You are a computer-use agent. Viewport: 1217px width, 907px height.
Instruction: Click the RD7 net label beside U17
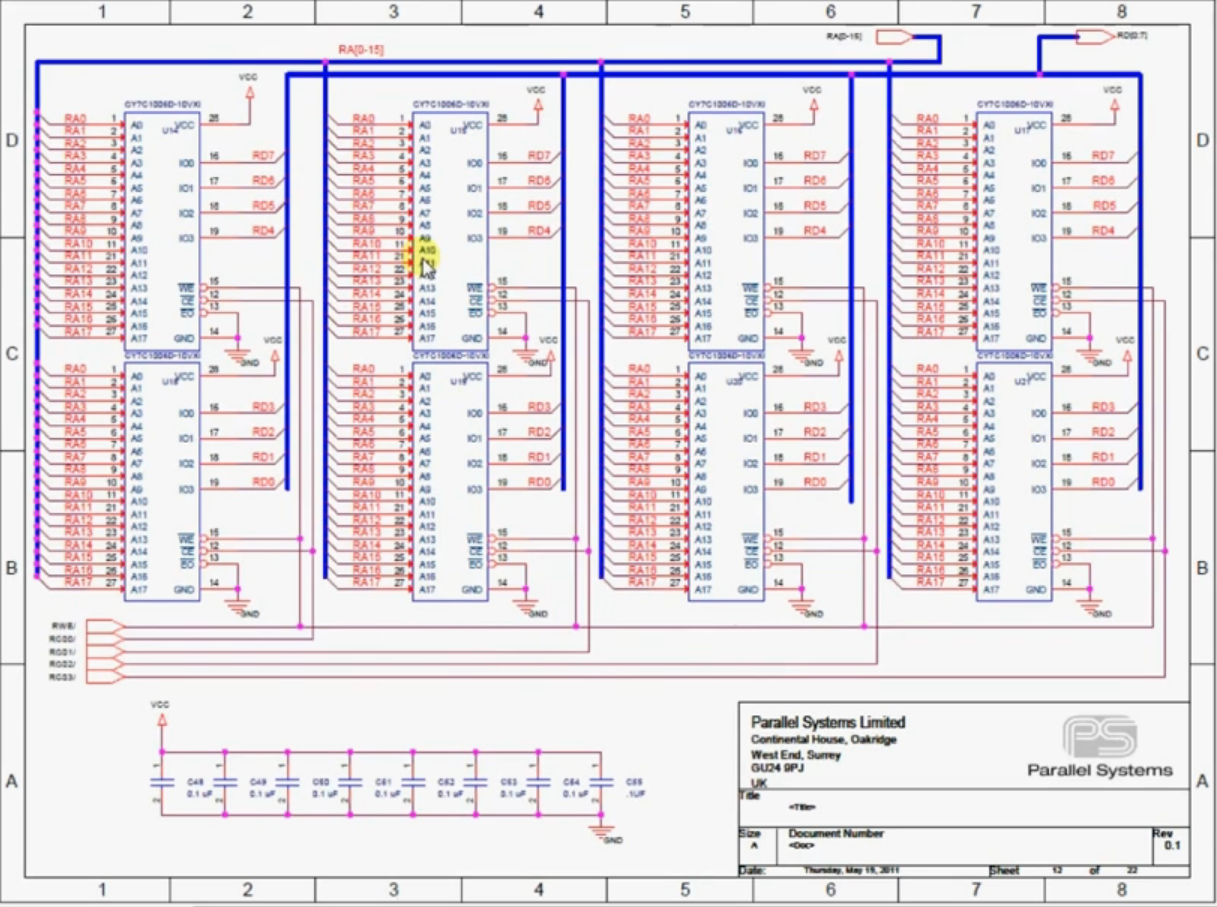tap(1103, 156)
